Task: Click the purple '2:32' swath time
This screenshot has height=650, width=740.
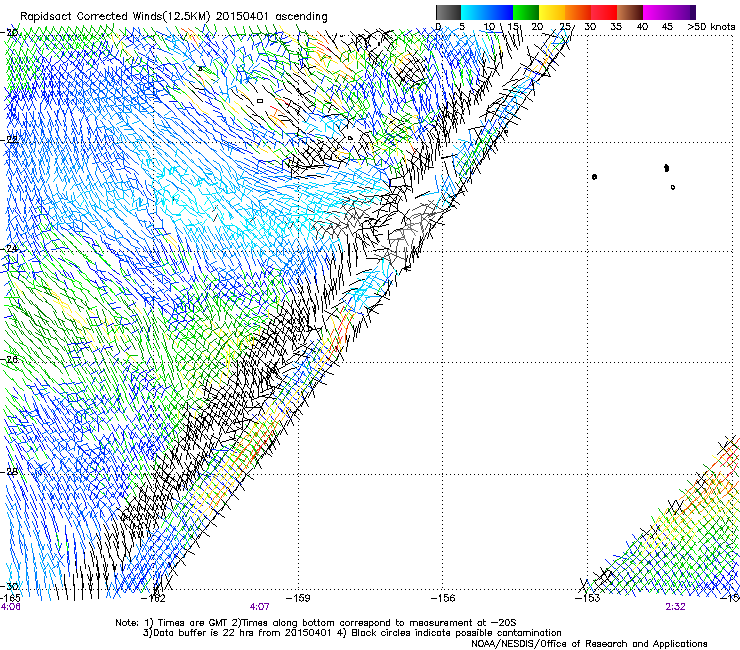Action: tap(675, 607)
